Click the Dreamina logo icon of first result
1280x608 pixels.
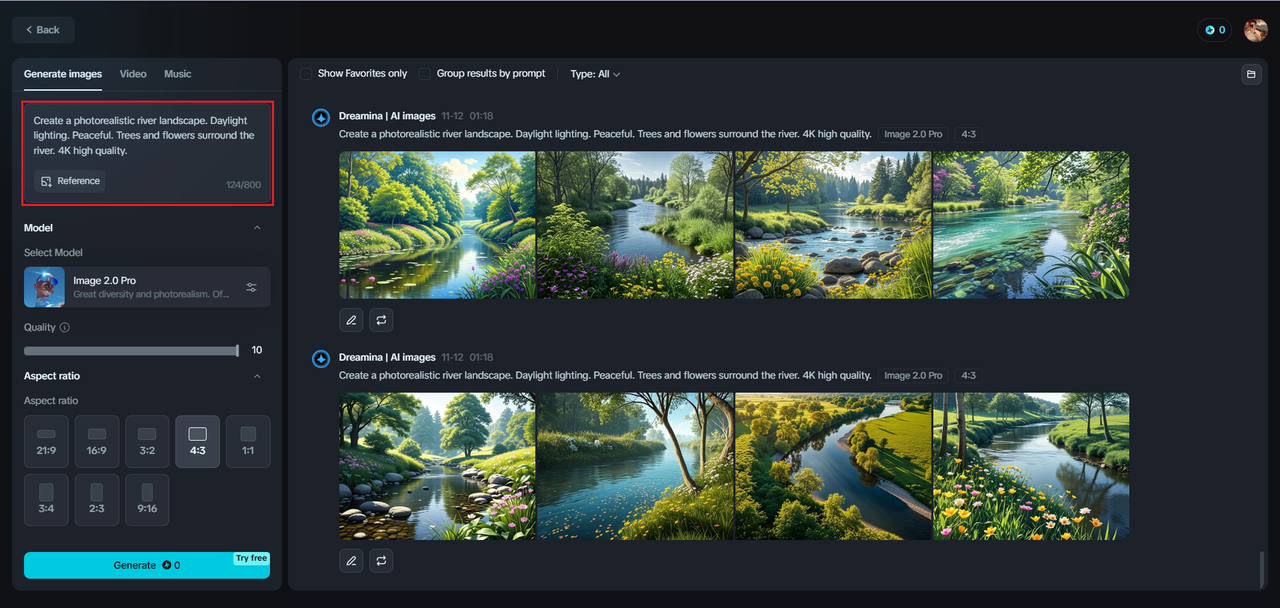click(x=321, y=117)
